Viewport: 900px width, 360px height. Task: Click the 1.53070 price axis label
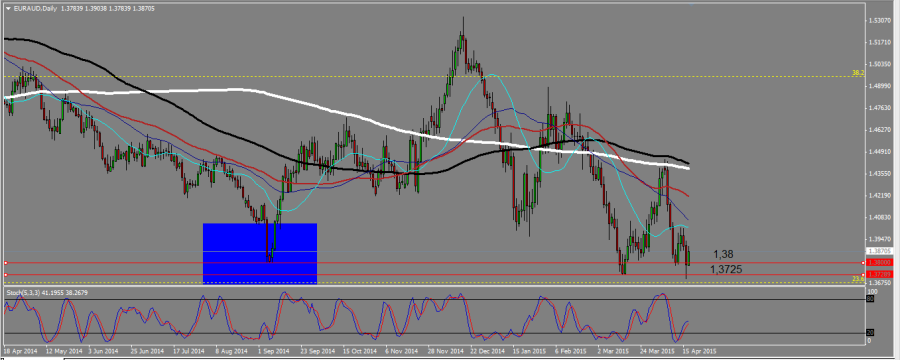coord(879,21)
